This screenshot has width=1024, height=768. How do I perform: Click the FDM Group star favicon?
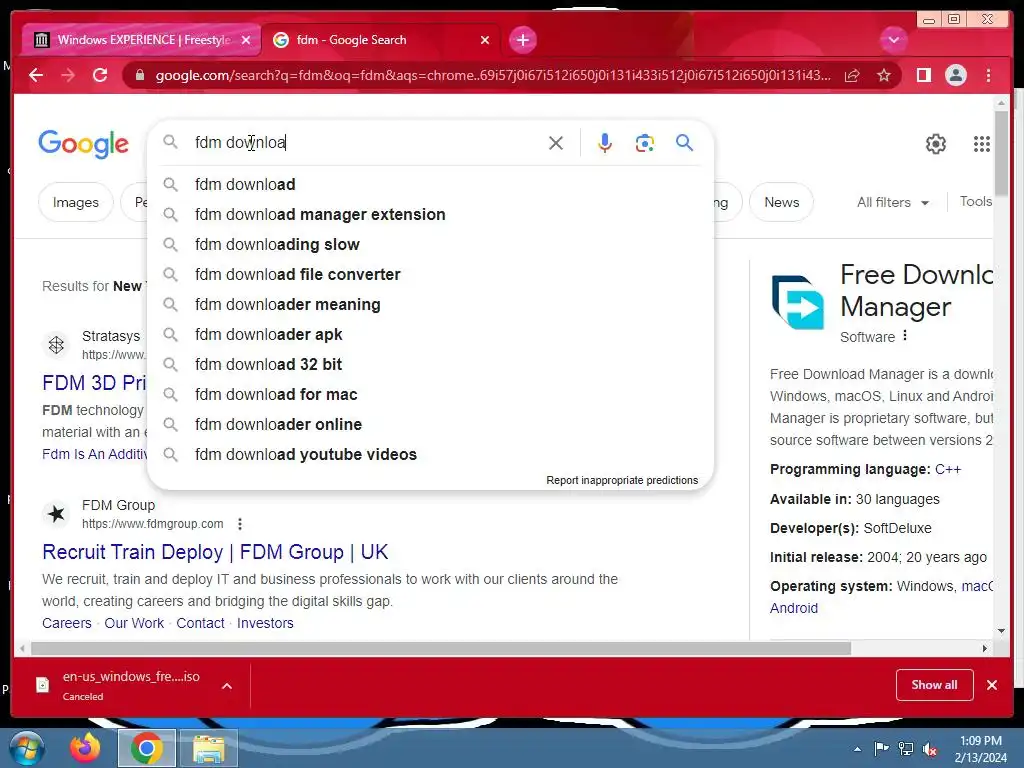[56, 514]
